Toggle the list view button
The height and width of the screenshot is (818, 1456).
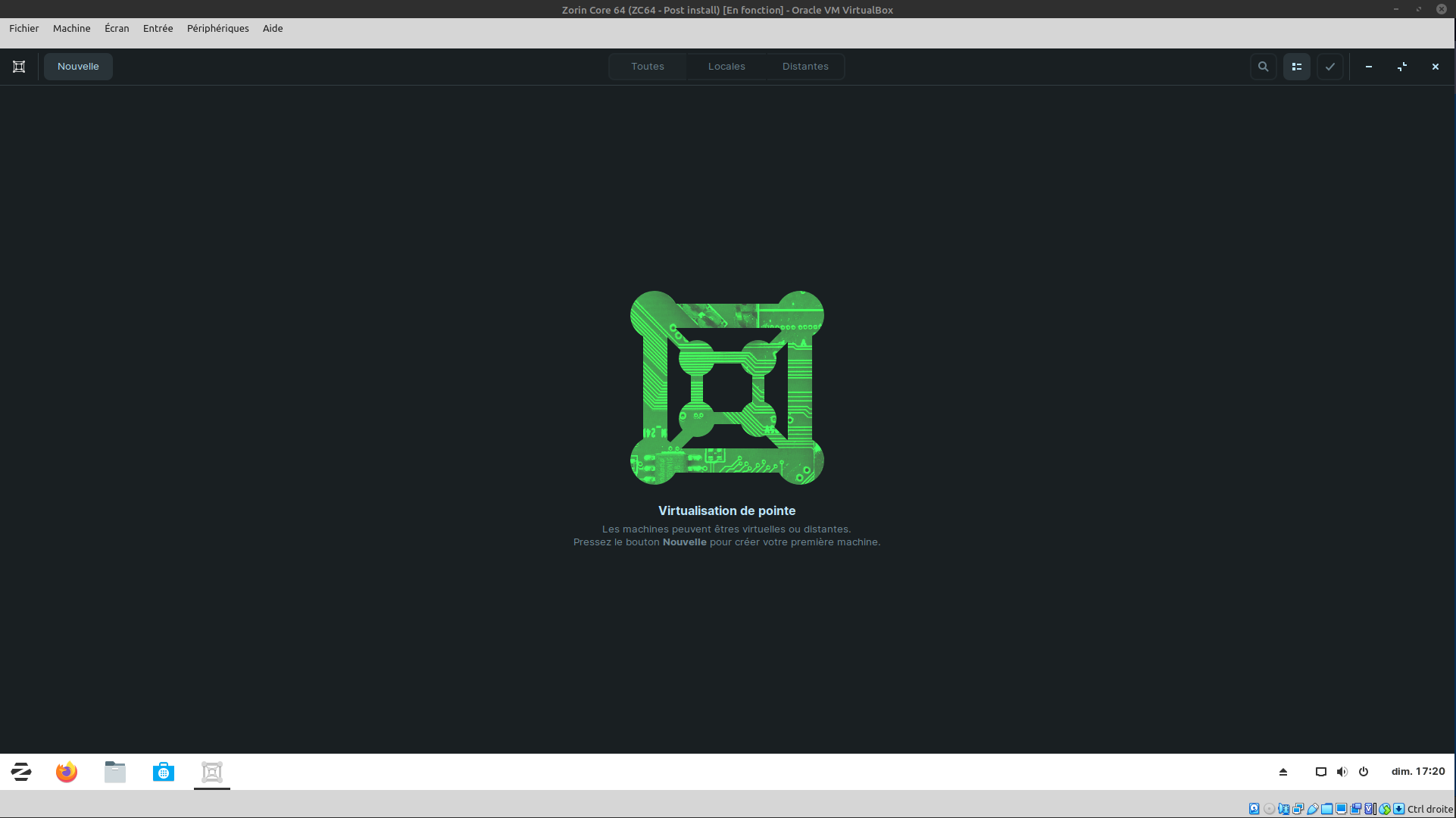point(1296,67)
